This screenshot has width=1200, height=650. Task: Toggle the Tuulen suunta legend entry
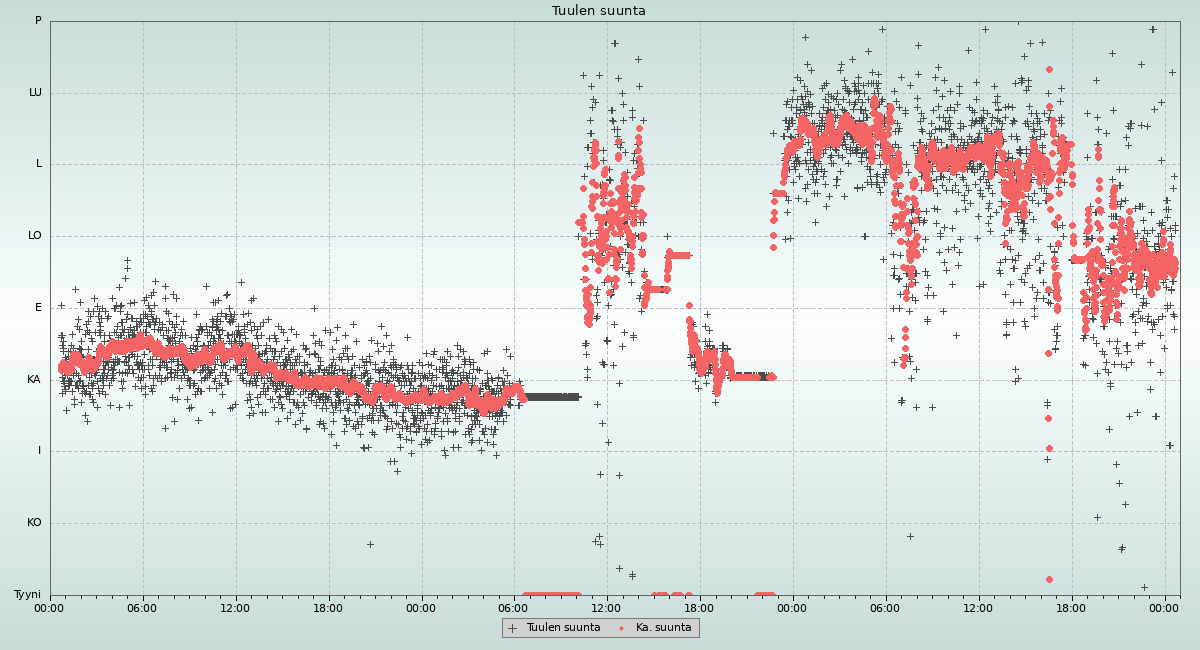(563, 628)
